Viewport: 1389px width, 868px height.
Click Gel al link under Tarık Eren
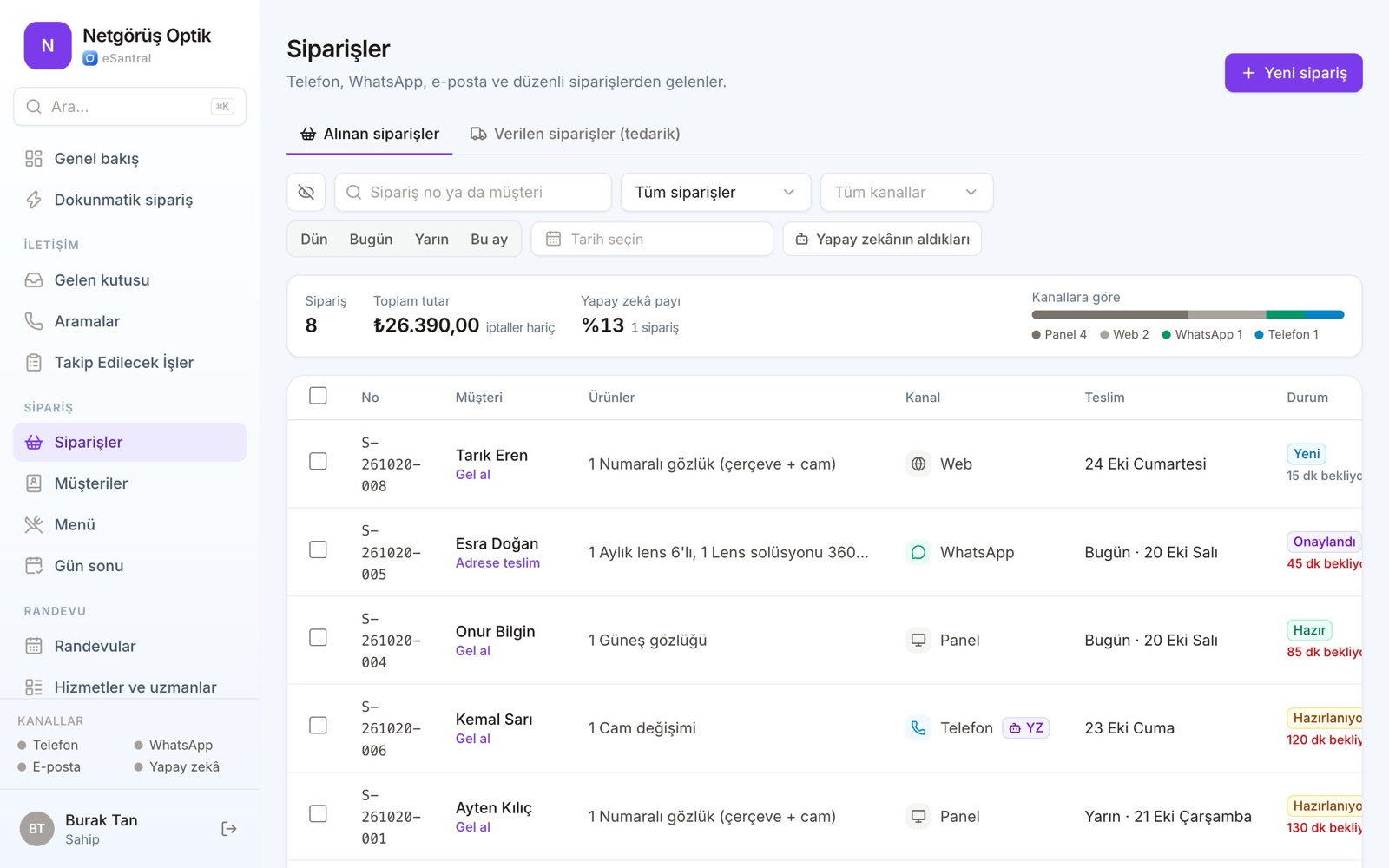click(x=473, y=475)
